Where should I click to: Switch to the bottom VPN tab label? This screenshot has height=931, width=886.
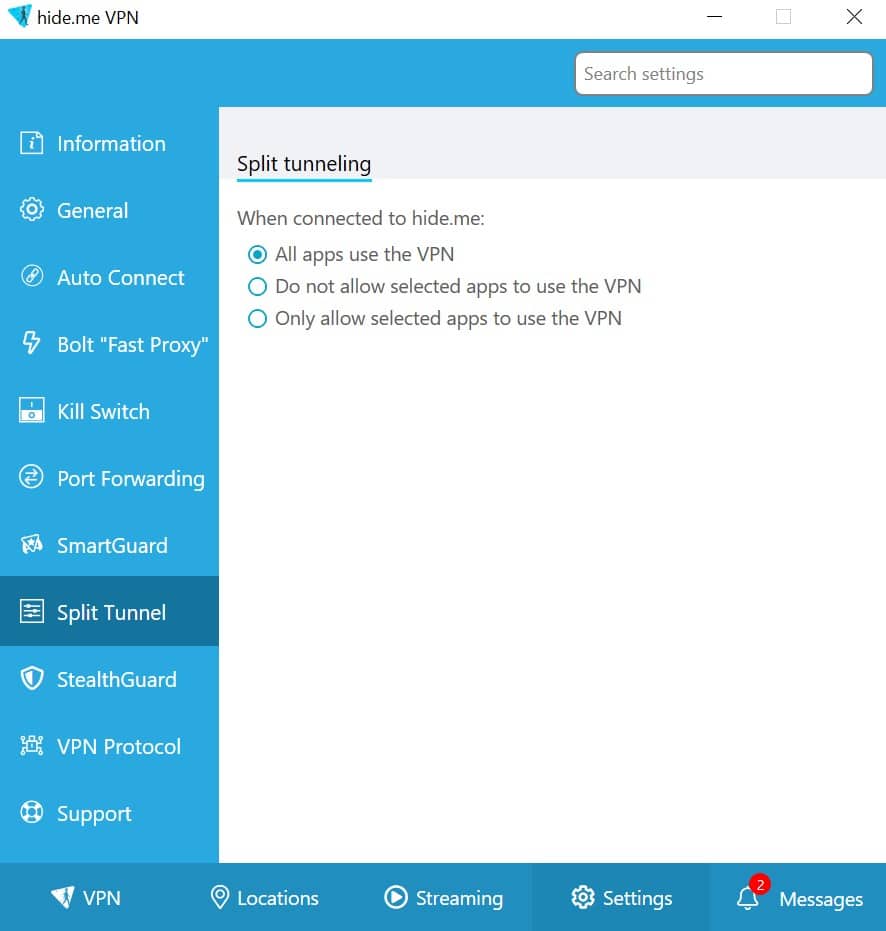(x=102, y=898)
